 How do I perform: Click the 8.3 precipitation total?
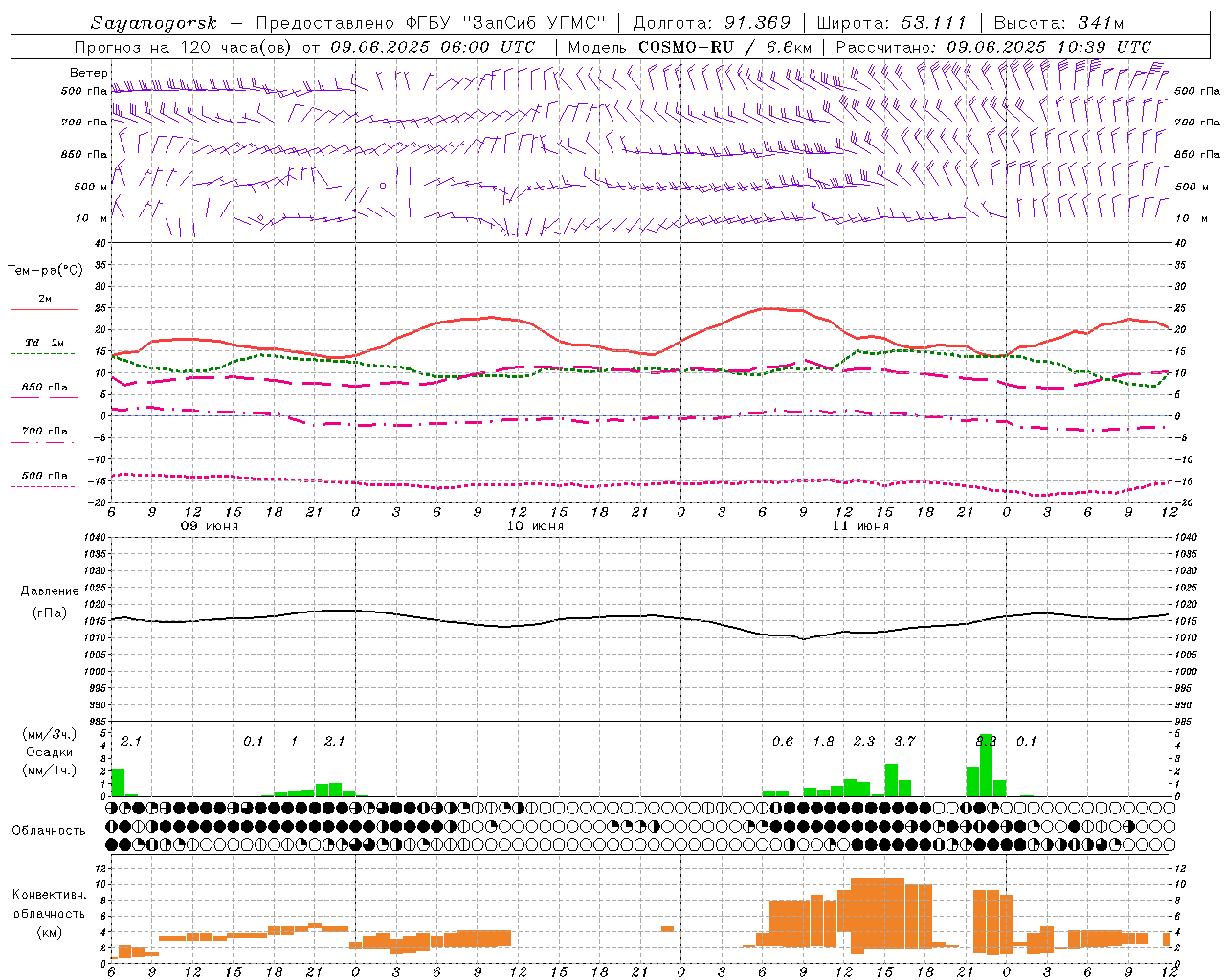[986, 742]
